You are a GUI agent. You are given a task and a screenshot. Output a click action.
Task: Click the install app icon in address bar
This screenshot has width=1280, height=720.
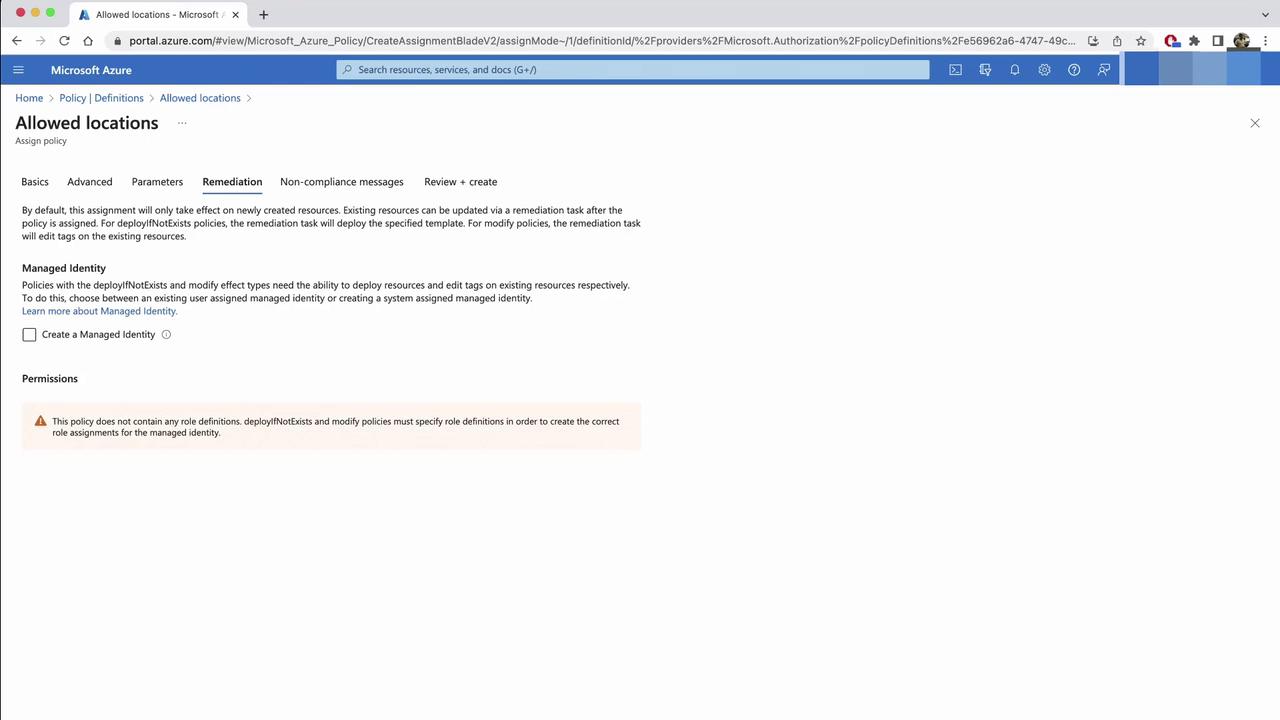click(x=1093, y=41)
